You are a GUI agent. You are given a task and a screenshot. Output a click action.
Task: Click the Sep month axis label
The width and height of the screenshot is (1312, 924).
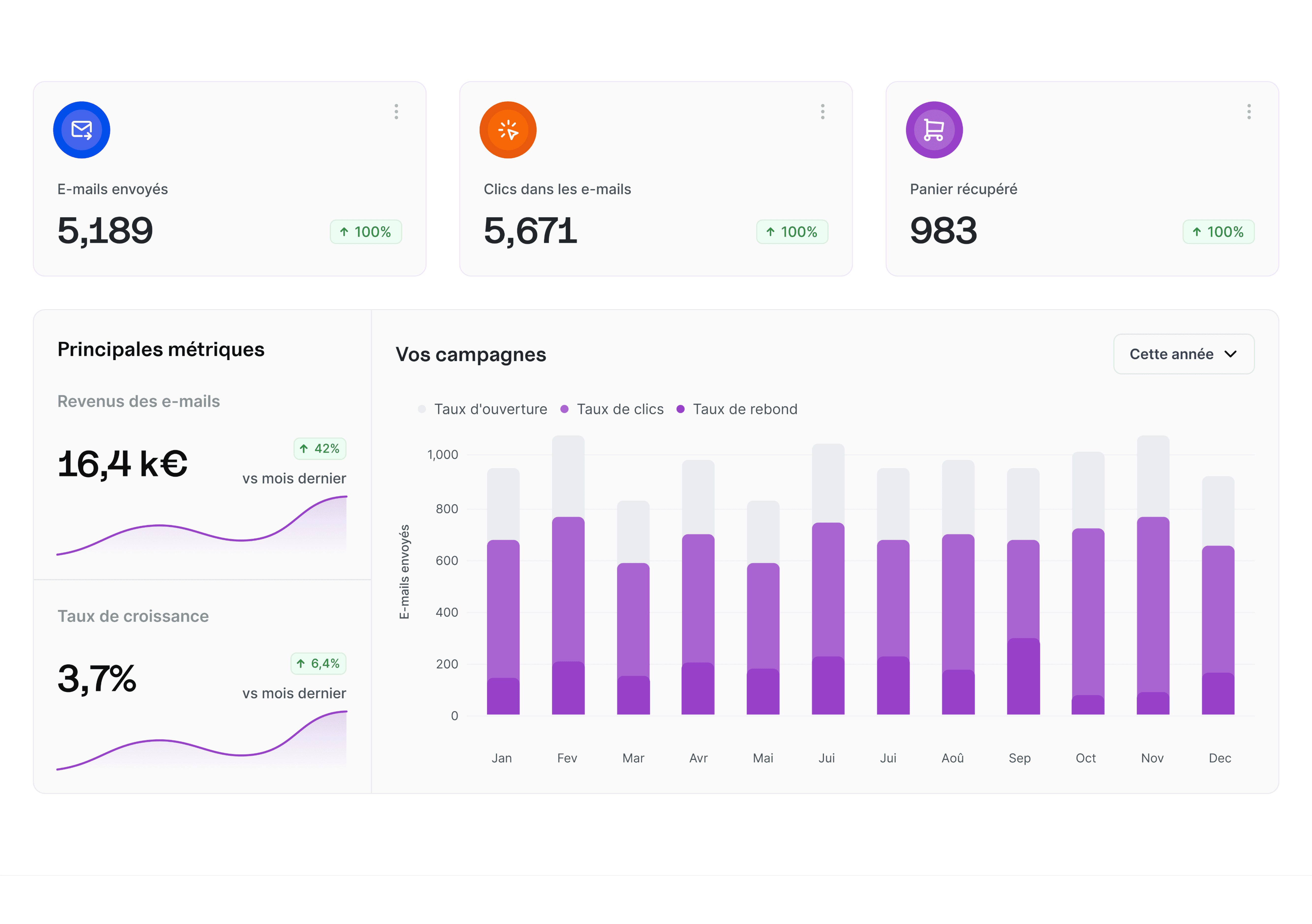1019,758
